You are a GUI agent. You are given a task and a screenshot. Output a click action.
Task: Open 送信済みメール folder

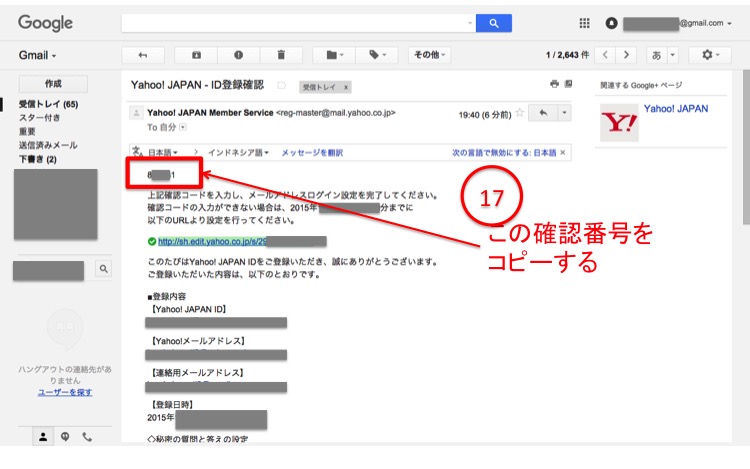click(48, 145)
